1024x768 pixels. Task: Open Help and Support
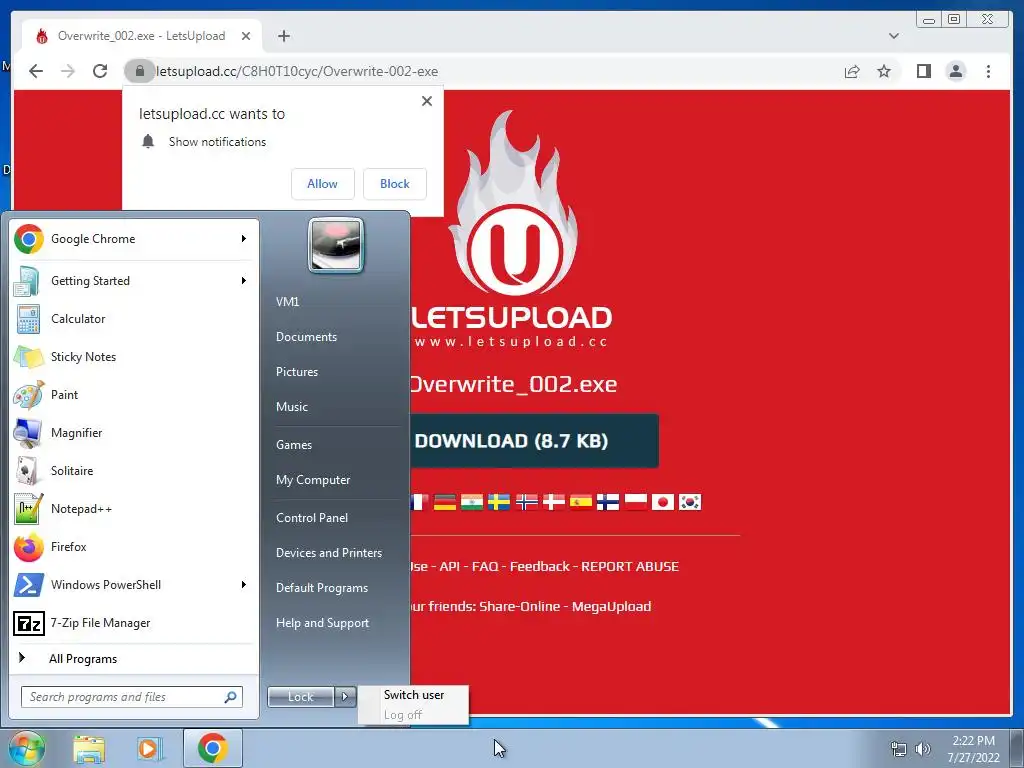(322, 623)
